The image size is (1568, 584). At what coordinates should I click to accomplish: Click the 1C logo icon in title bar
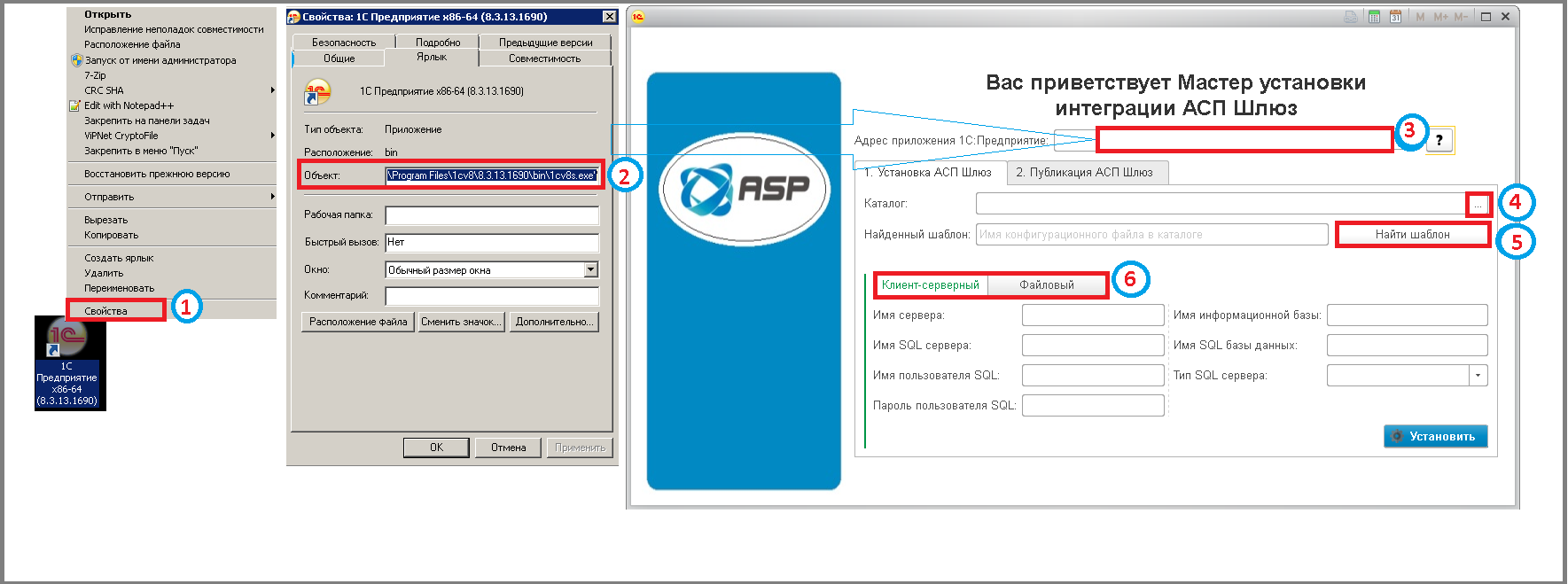point(638,17)
